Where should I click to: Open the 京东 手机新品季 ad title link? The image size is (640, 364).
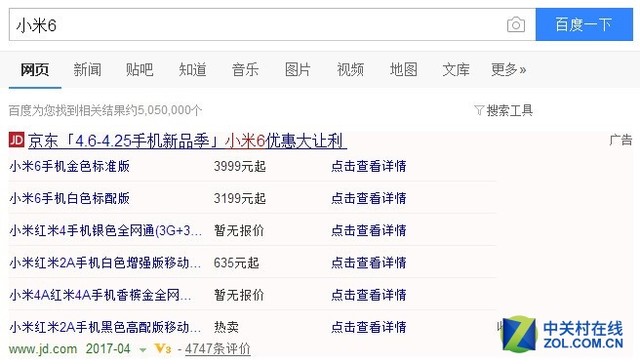coord(187,141)
